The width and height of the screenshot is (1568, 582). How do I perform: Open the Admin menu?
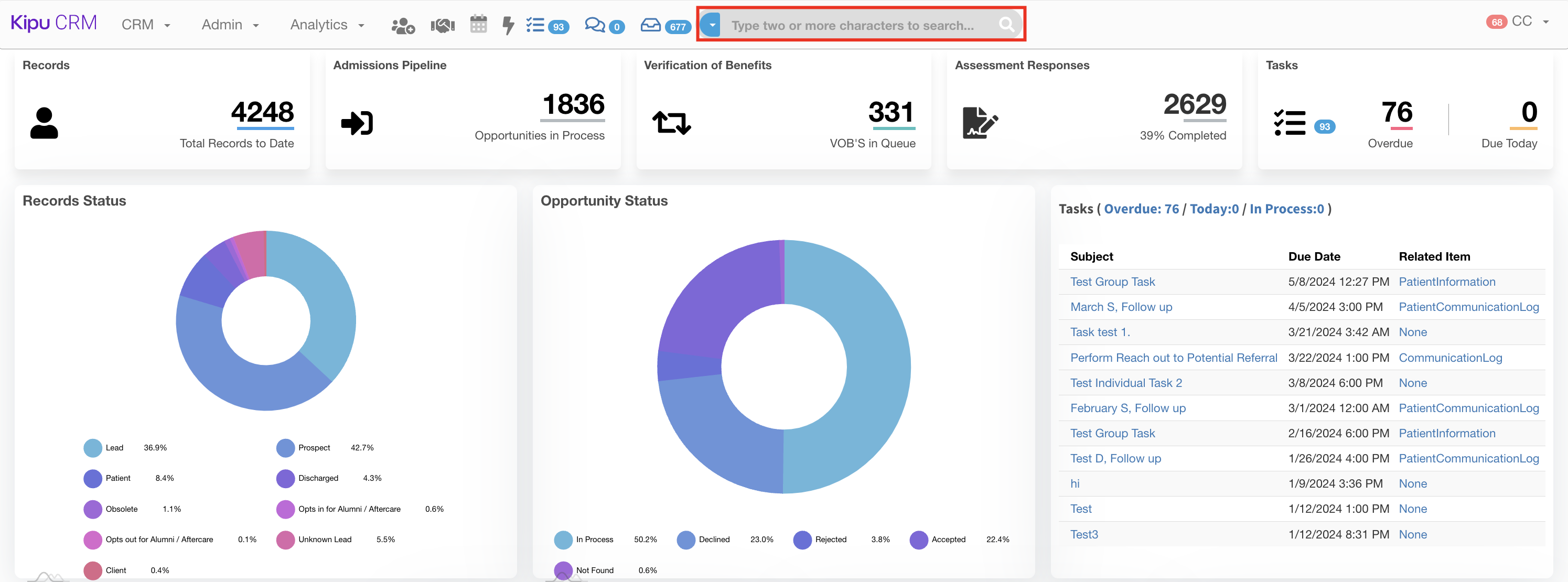(x=230, y=25)
